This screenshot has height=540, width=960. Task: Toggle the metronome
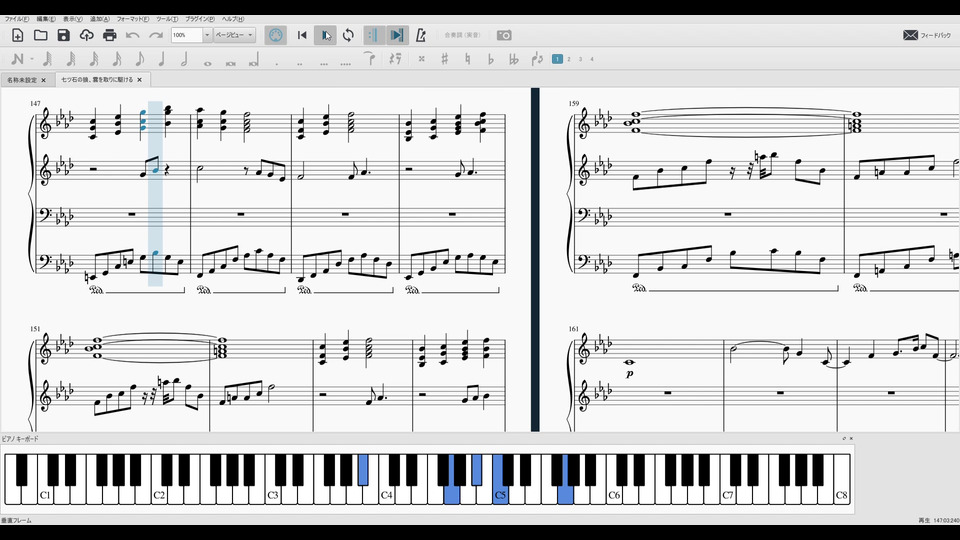[x=421, y=35]
